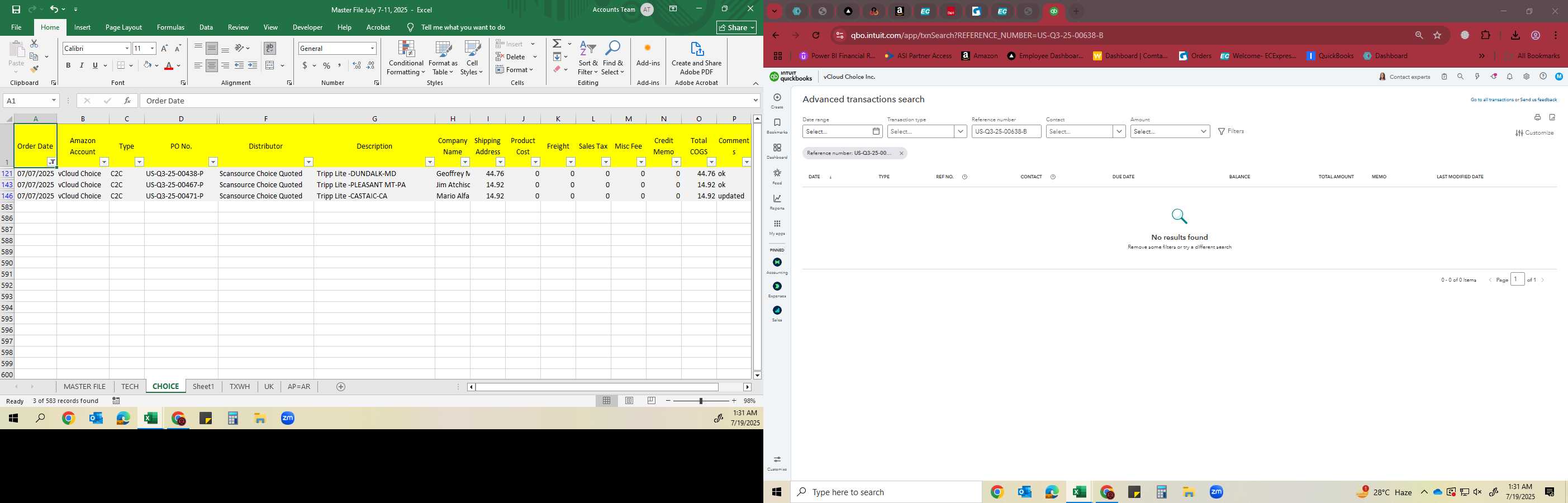Click the Percent Style icon

[x=327, y=65]
